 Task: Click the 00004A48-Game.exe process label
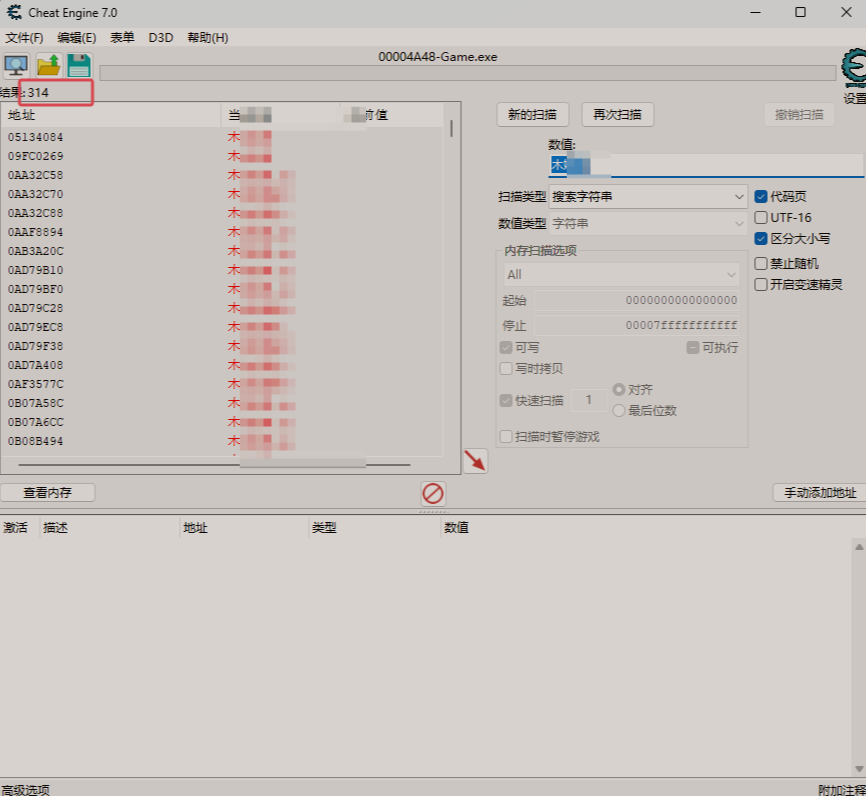[x=437, y=56]
